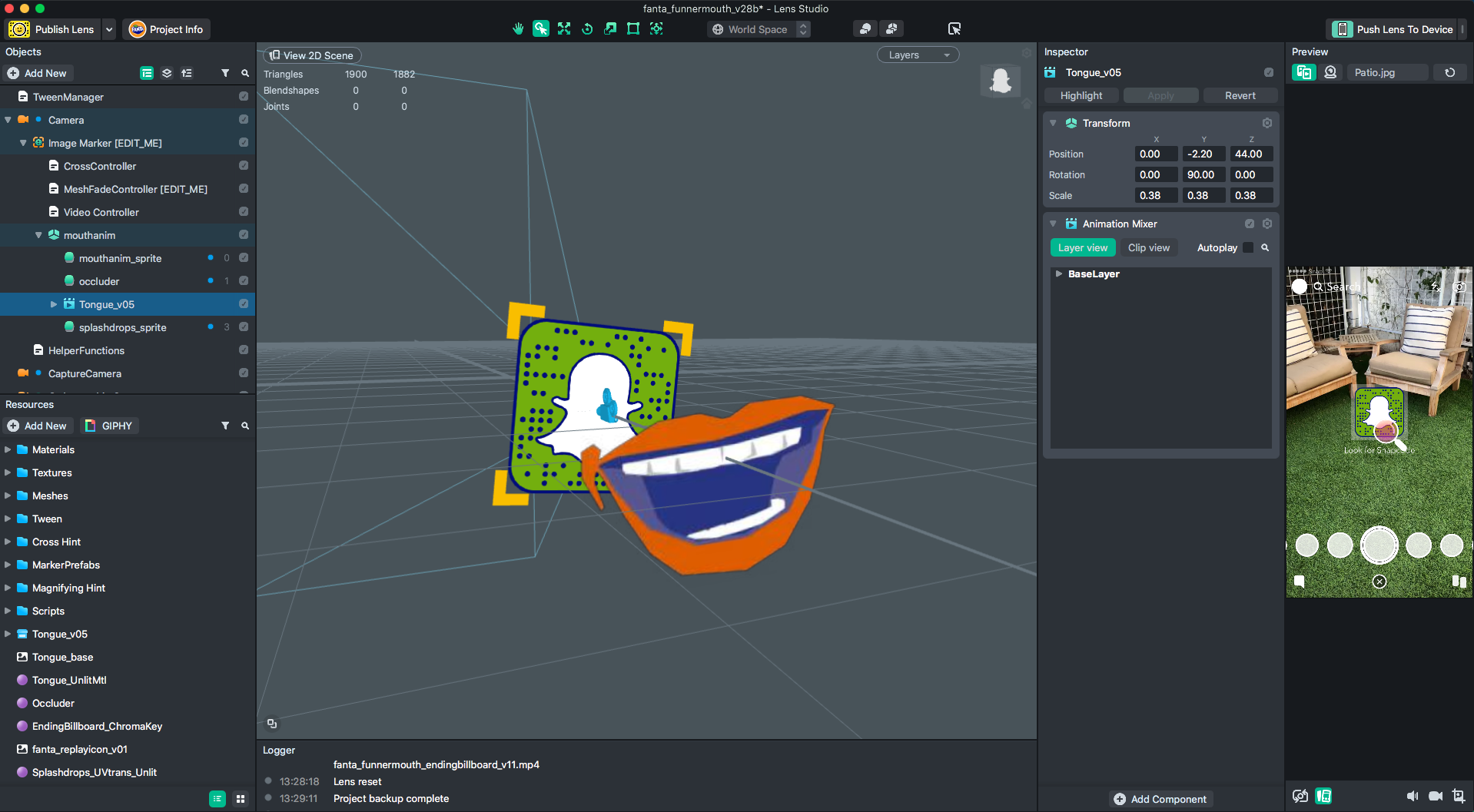Expand the BaseLayer in Animation Mixer
Viewport: 1474px width, 812px height.
tap(1059, 273)
